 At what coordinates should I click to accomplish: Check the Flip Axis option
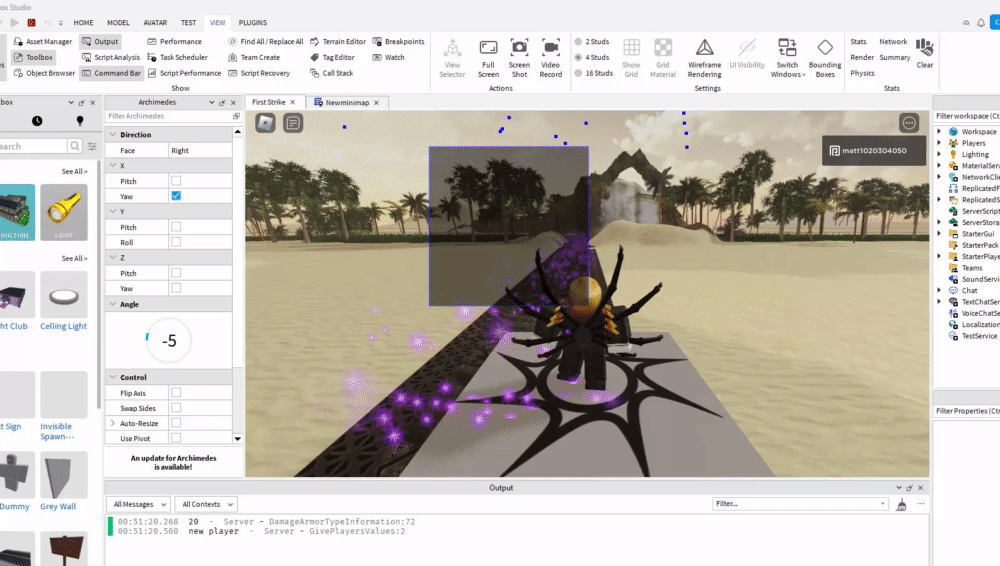point(176,393)
